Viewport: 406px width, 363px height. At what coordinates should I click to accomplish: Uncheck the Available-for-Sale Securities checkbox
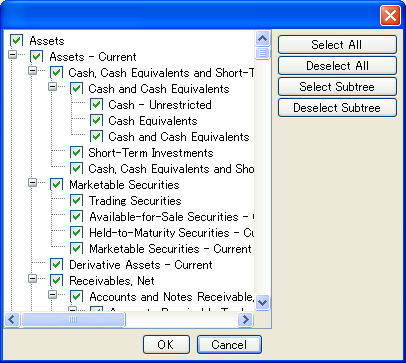click(x=76, y=216)
